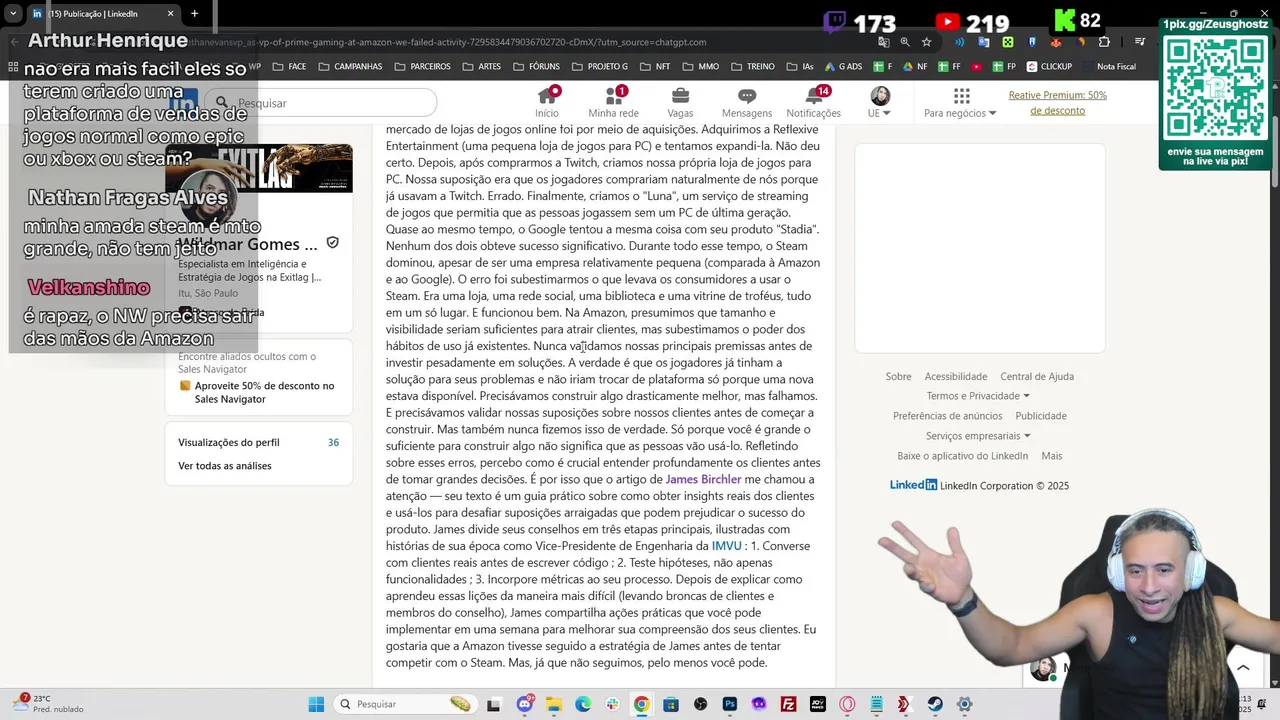Open James Birchler profile link

pyautogui.click(x=703, y=479)
